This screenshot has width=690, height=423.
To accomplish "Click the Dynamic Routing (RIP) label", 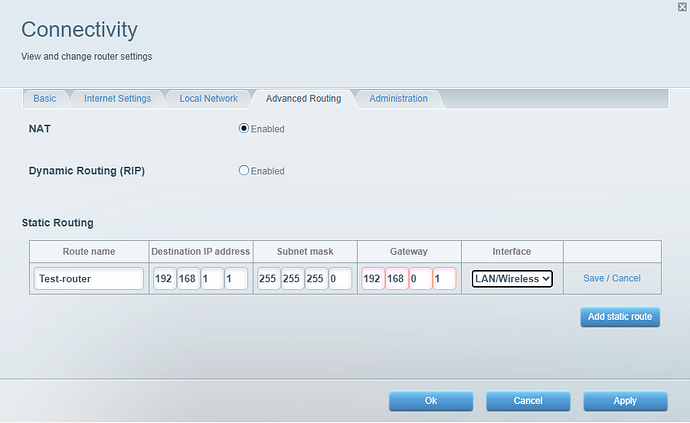I will pyautogui.click(x=87, y=171).
